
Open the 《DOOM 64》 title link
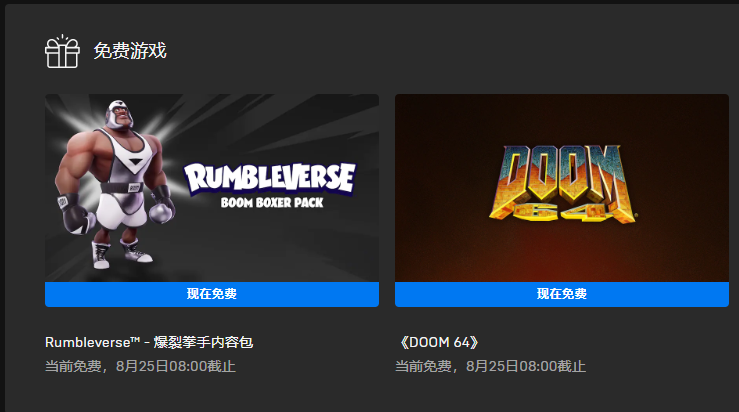439,342
